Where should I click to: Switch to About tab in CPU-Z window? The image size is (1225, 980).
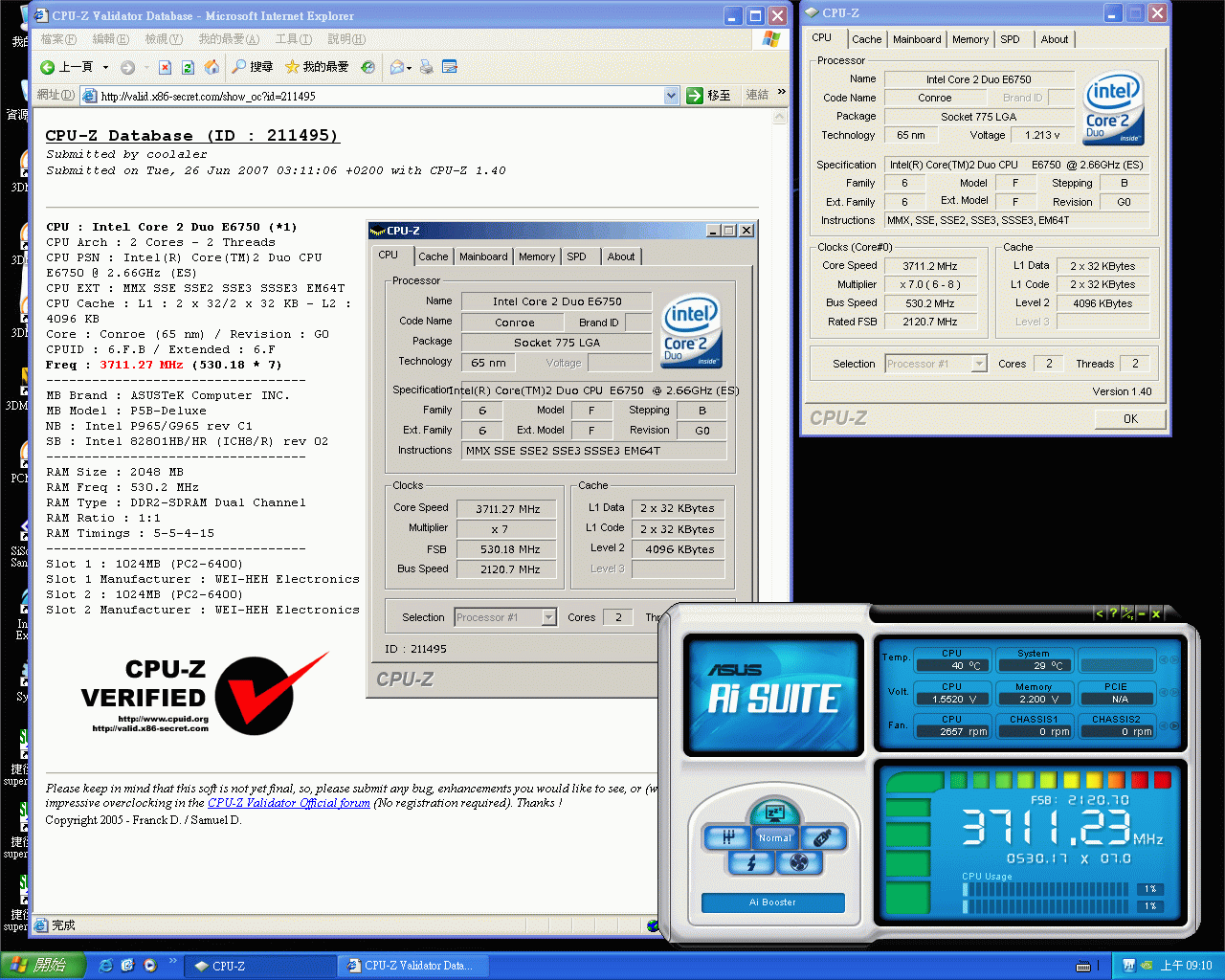coord(1055,39)
